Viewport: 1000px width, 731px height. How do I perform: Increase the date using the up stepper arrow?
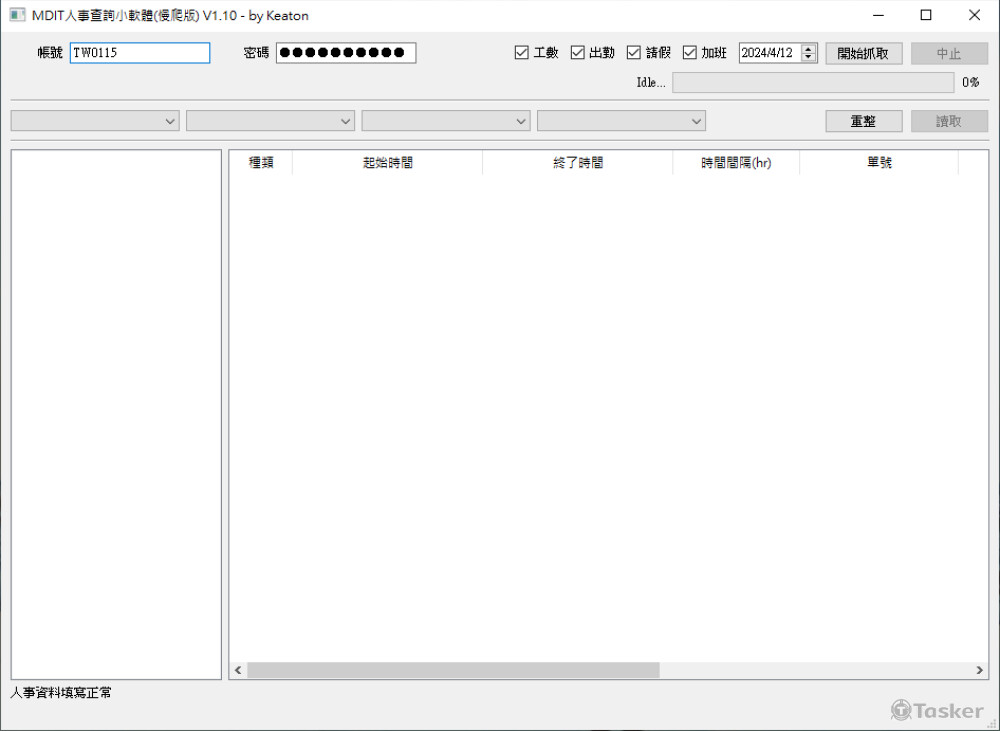[808, 48]
